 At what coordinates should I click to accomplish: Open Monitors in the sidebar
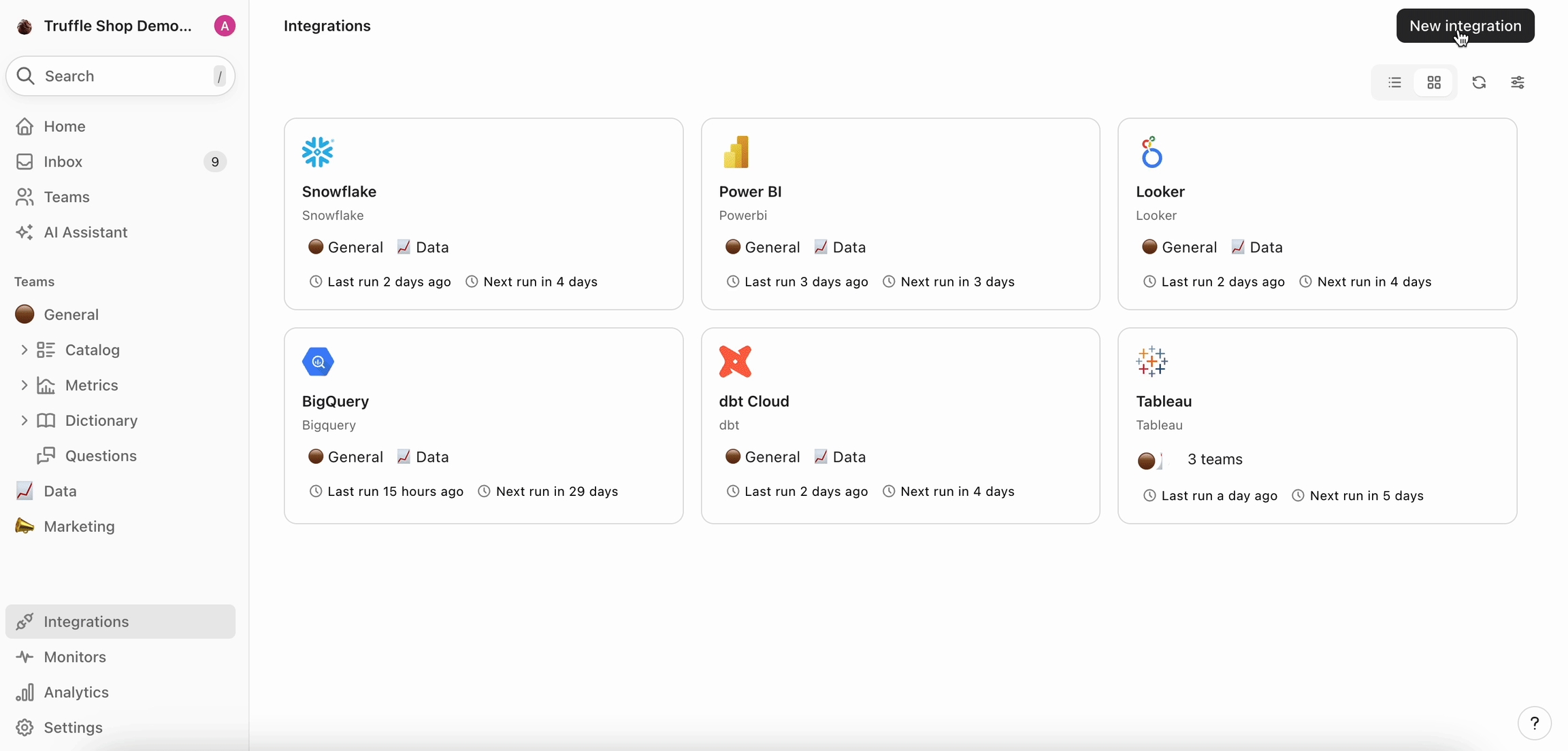coord(75,657)
